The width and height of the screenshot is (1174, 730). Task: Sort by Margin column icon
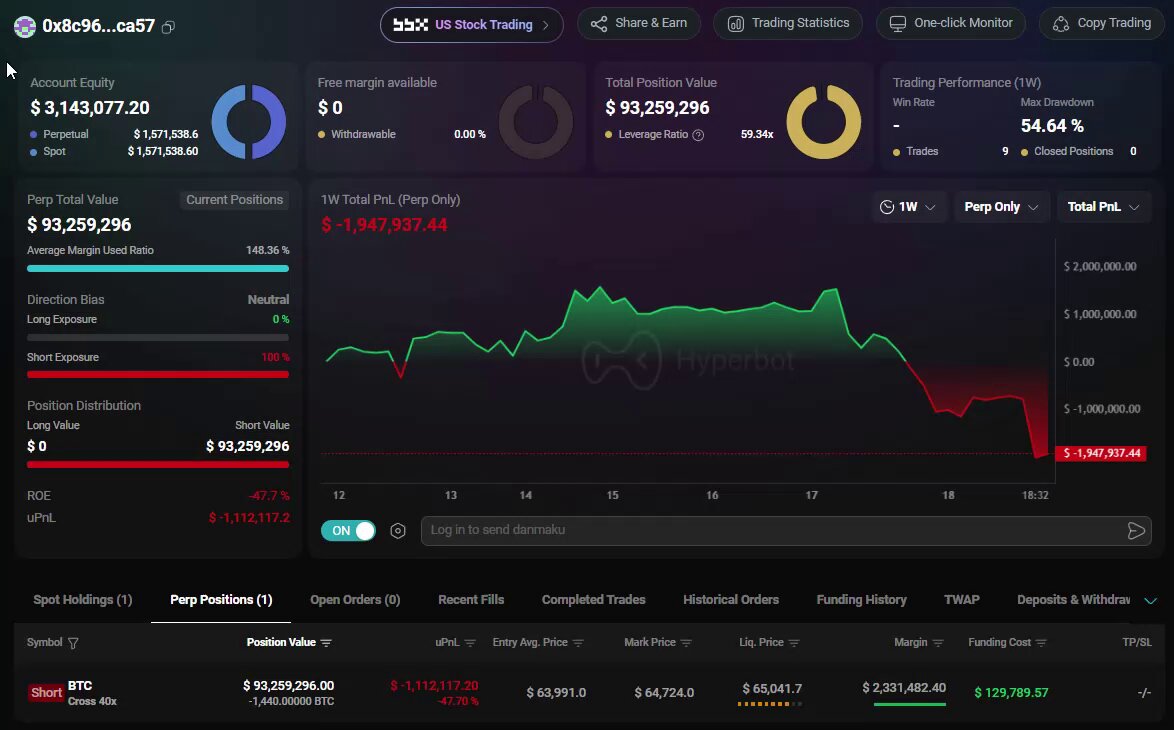tap(938, 643)
